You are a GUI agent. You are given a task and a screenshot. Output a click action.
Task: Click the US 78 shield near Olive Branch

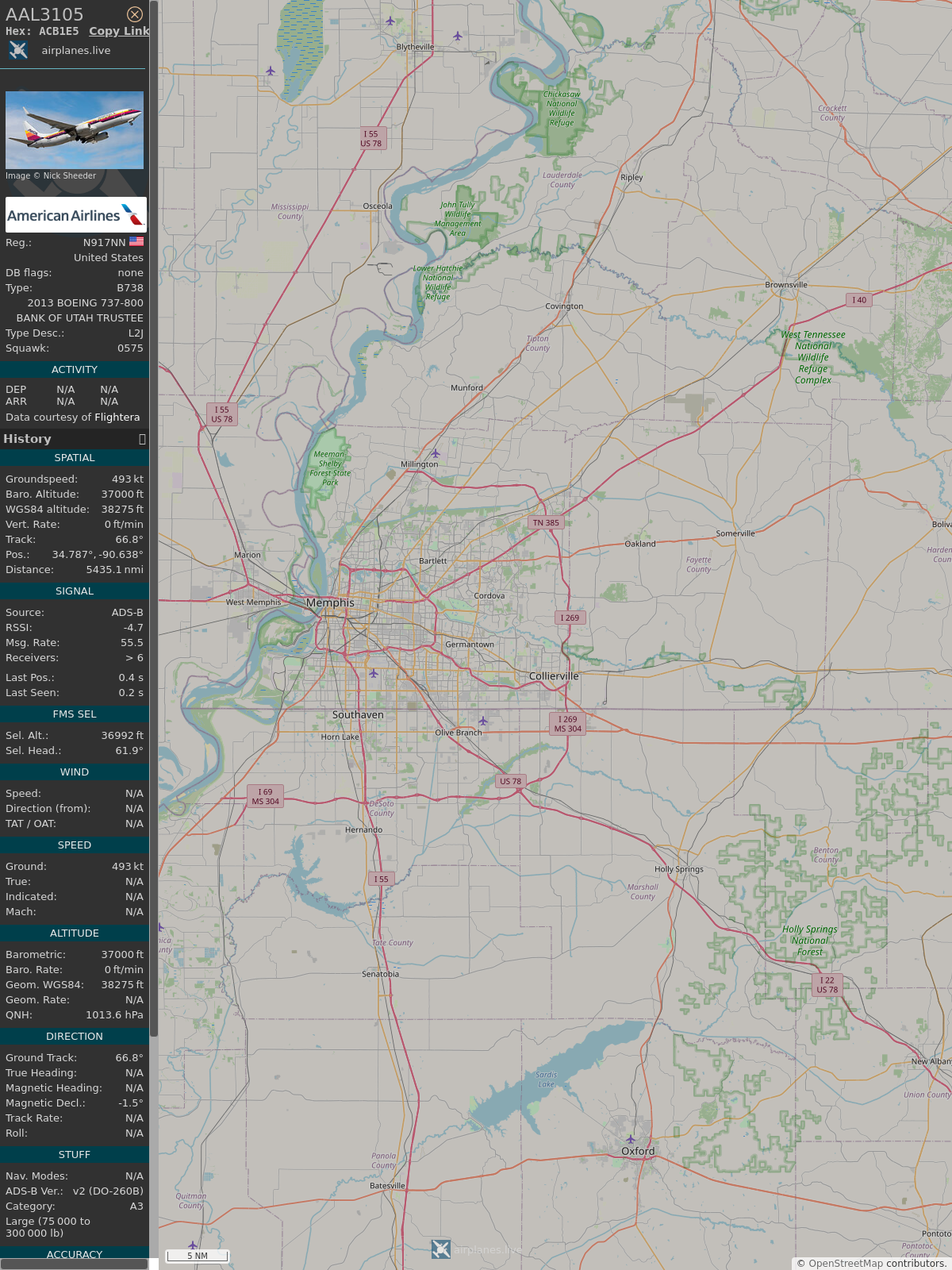coord(511,781)
